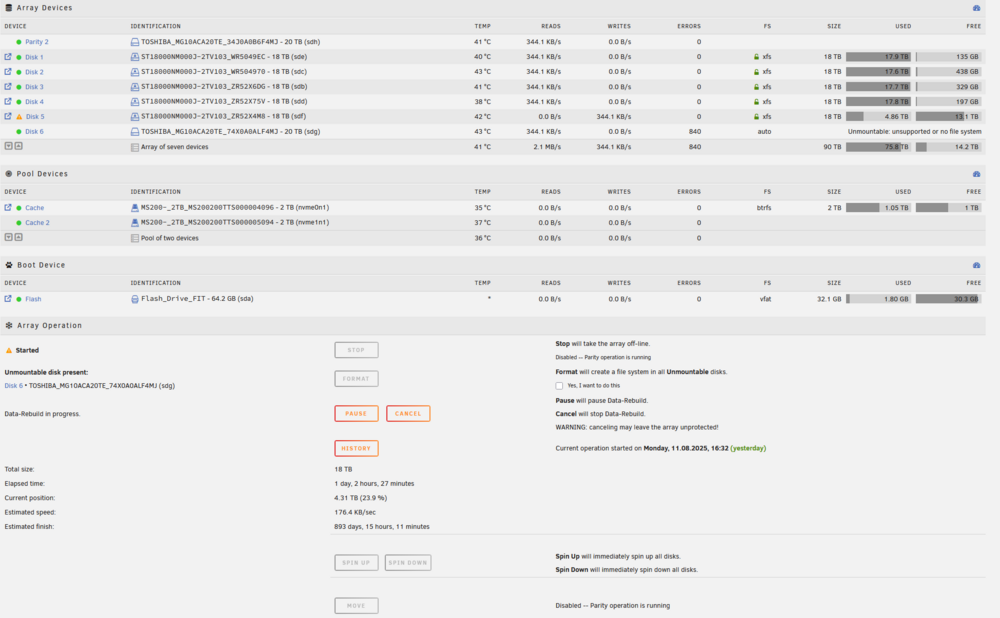This screenshot has width=1000, height=618.
Task: Open the Disk 1 device link
Action: 34,57
